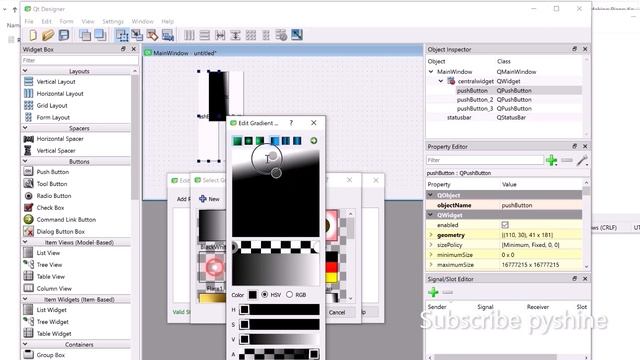Click green circular arrow in Edit Gradient

(313, 141)
